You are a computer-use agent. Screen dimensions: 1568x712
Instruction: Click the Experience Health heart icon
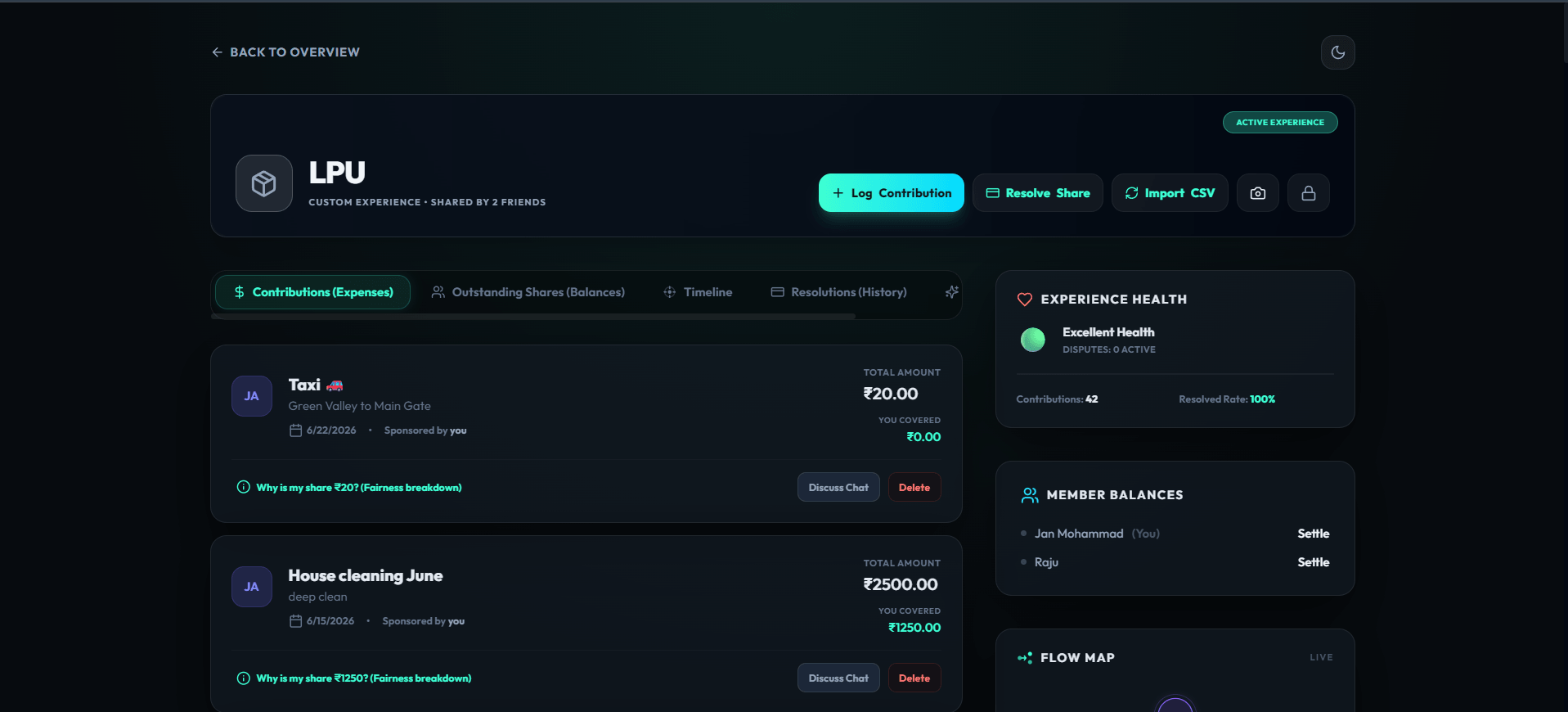[1024, 300]
